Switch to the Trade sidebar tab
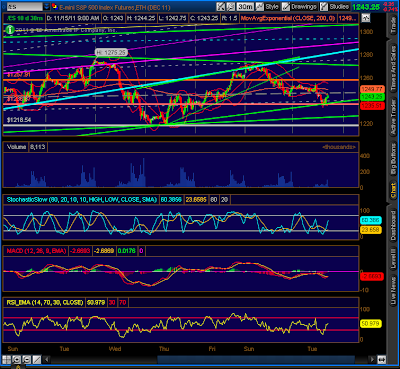 pos(394,25)
